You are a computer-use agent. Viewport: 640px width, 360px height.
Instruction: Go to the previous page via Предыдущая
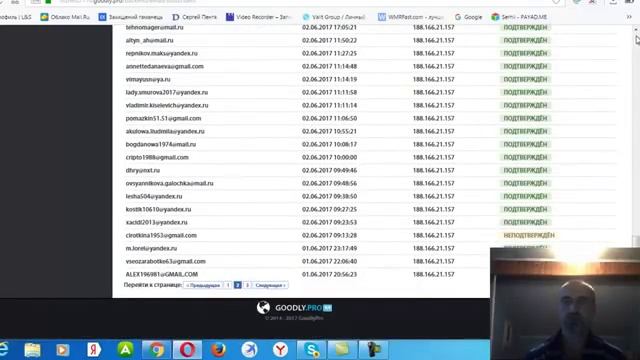[203, 285]
